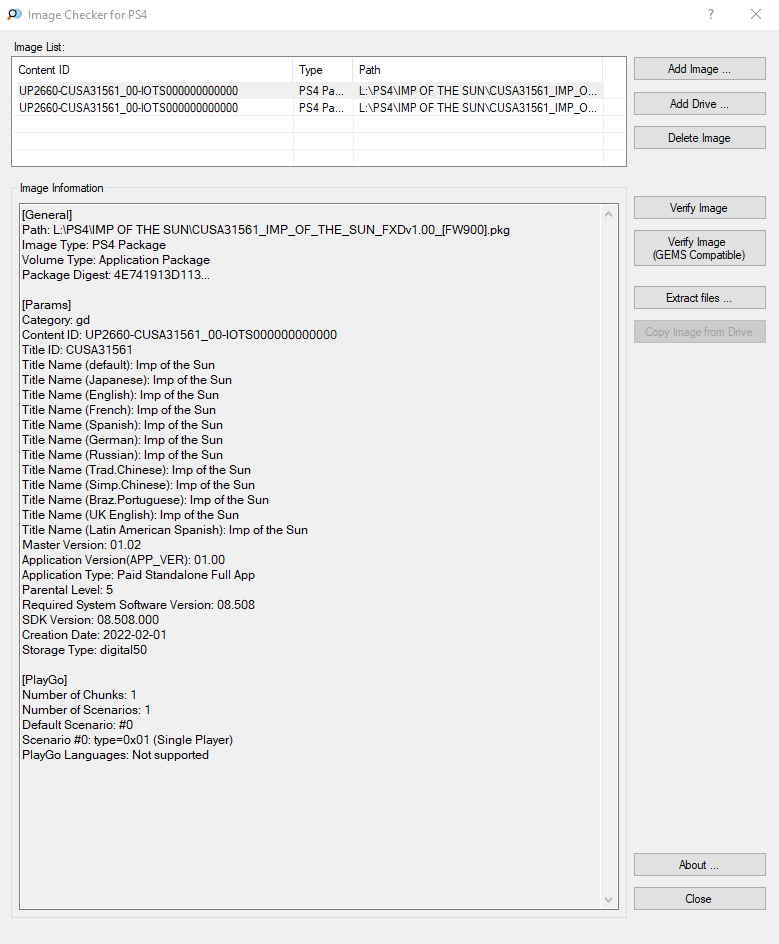Click the Default Scenario: #0 line

click(78, 725)
